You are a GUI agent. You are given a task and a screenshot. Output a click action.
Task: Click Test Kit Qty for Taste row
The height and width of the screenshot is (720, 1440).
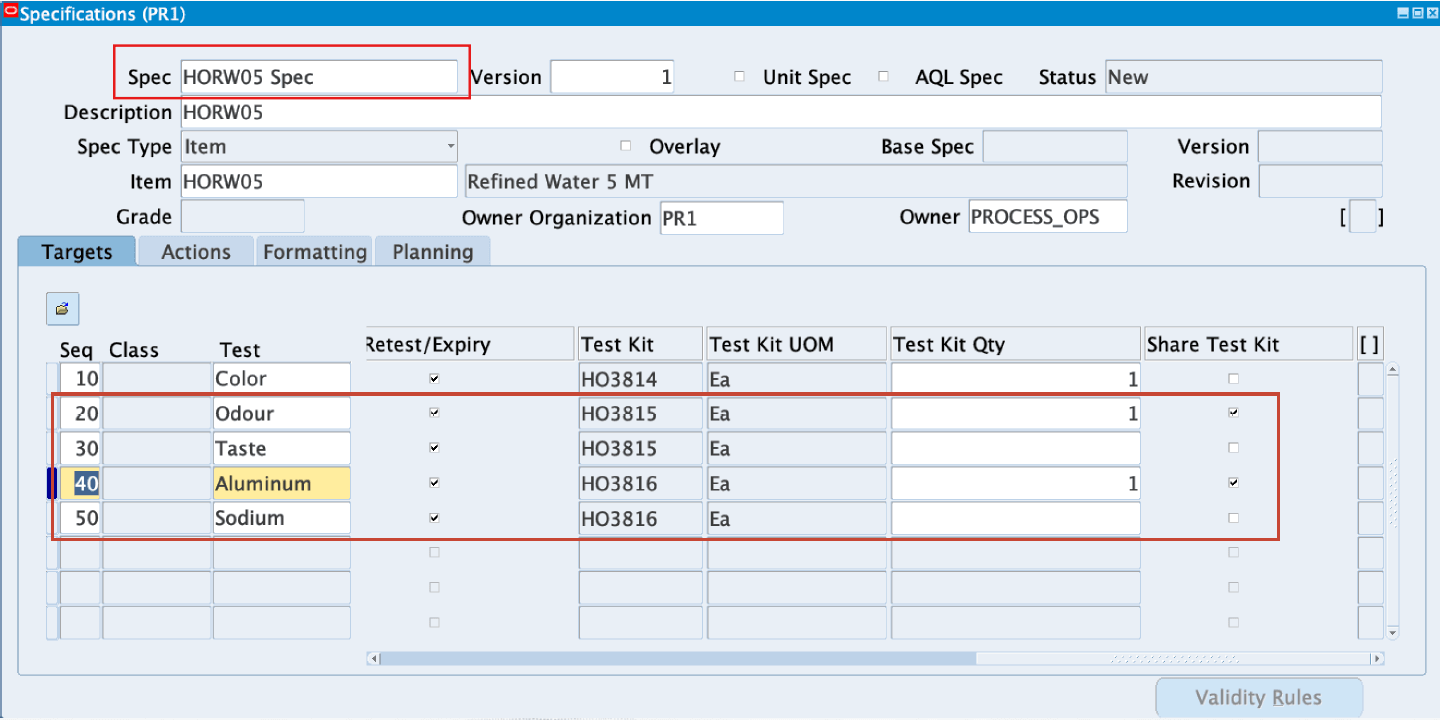click(x=1016, y=448)
